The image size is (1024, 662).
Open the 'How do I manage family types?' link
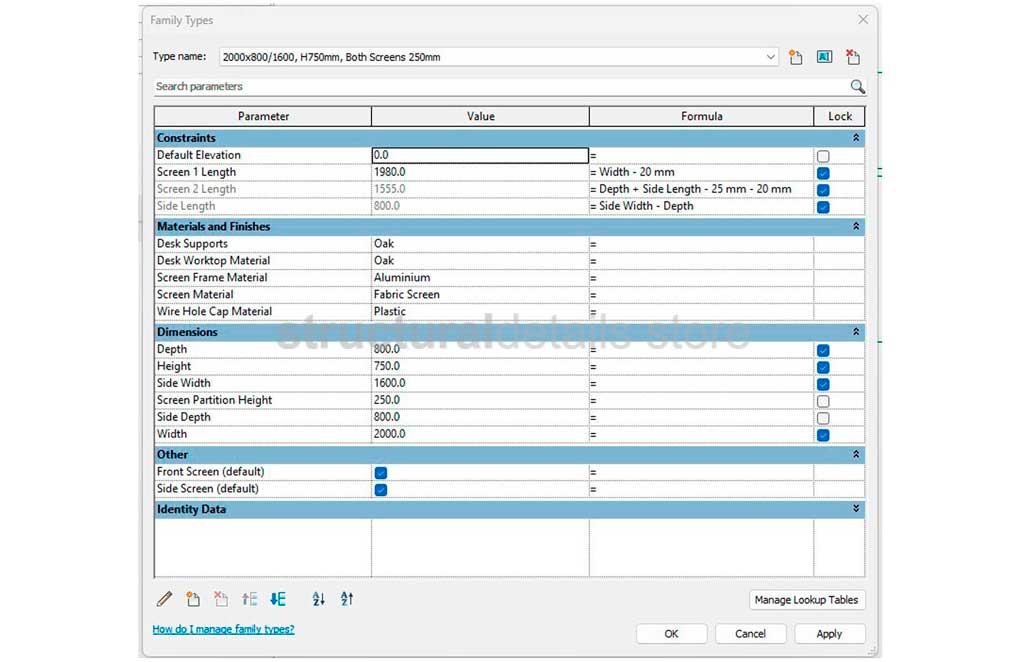click(223, 629)
